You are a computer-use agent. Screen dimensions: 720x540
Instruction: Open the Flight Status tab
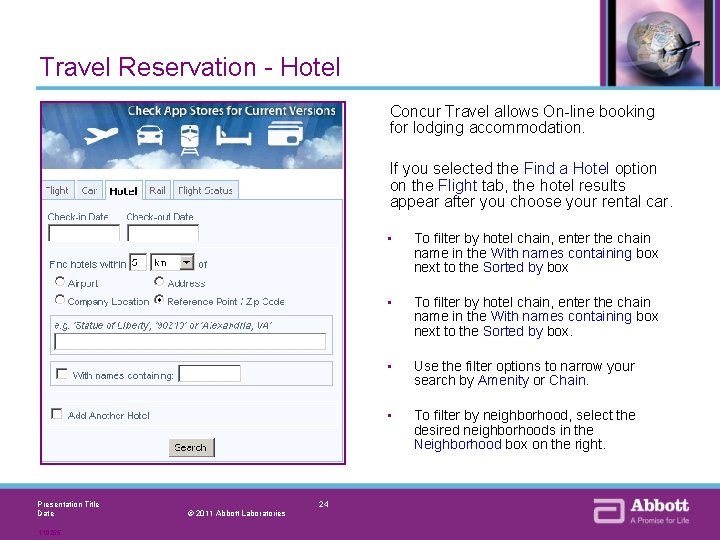(x=205, y=190)
